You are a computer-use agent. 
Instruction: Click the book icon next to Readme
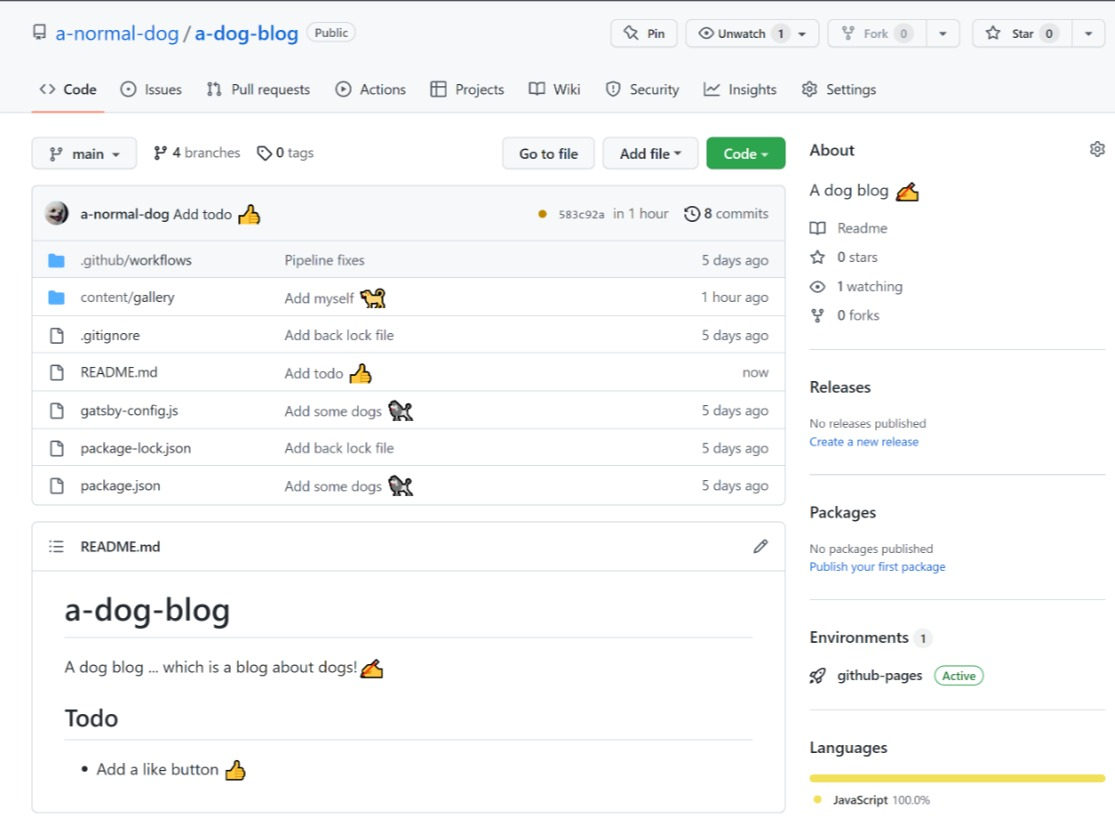[818, 228]
